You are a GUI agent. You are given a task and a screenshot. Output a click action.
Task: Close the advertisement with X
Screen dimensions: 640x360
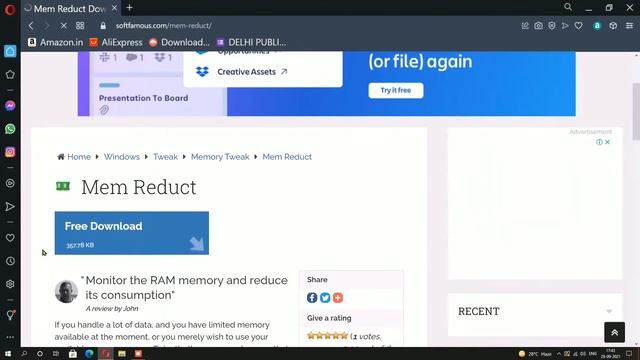click(607, 142)
